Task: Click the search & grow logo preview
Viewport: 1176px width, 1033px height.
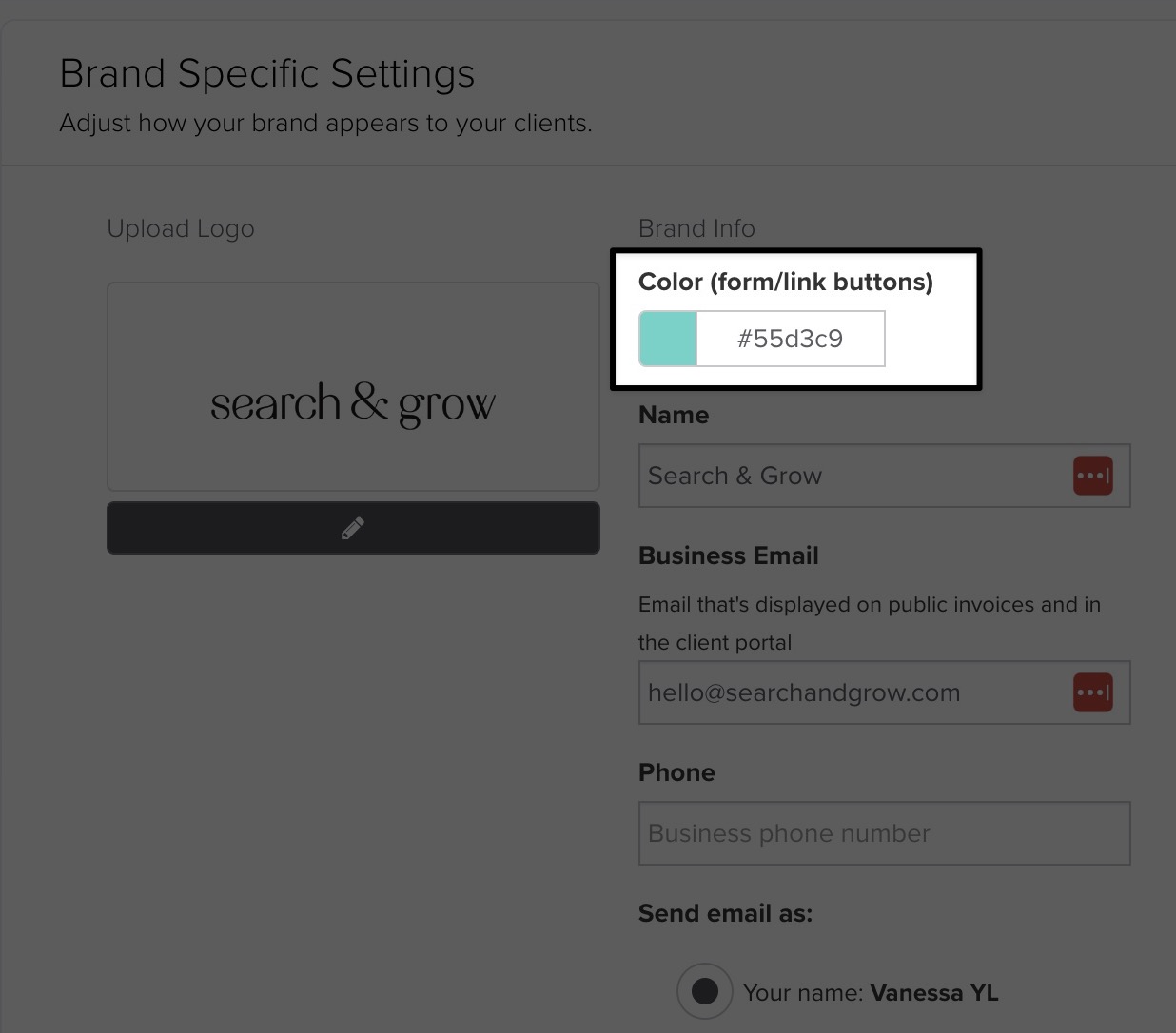Action: (x=353, y=386)
